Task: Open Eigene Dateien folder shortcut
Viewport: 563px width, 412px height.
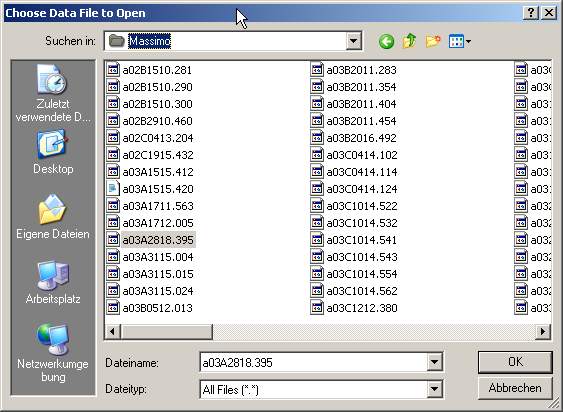Action: tap(53, 217)
